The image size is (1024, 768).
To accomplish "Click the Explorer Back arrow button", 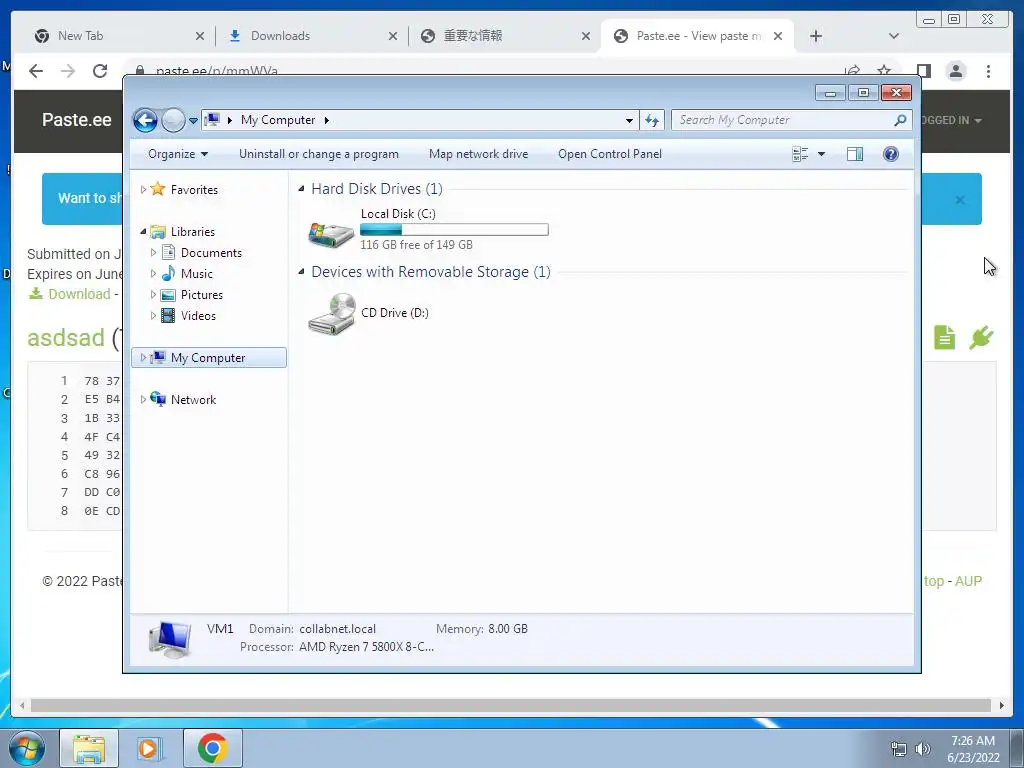I will tap(145, 120).
